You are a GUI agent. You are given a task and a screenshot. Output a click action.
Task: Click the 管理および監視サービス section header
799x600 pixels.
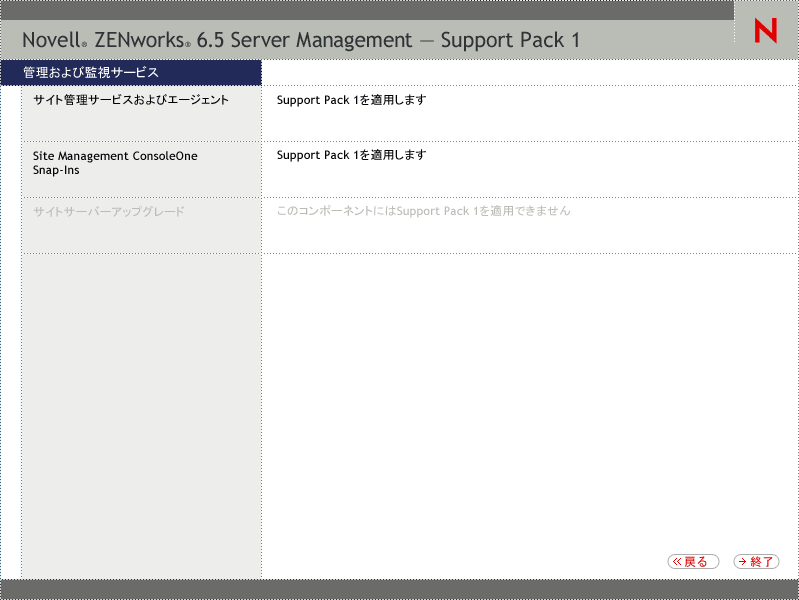[91, 73]
